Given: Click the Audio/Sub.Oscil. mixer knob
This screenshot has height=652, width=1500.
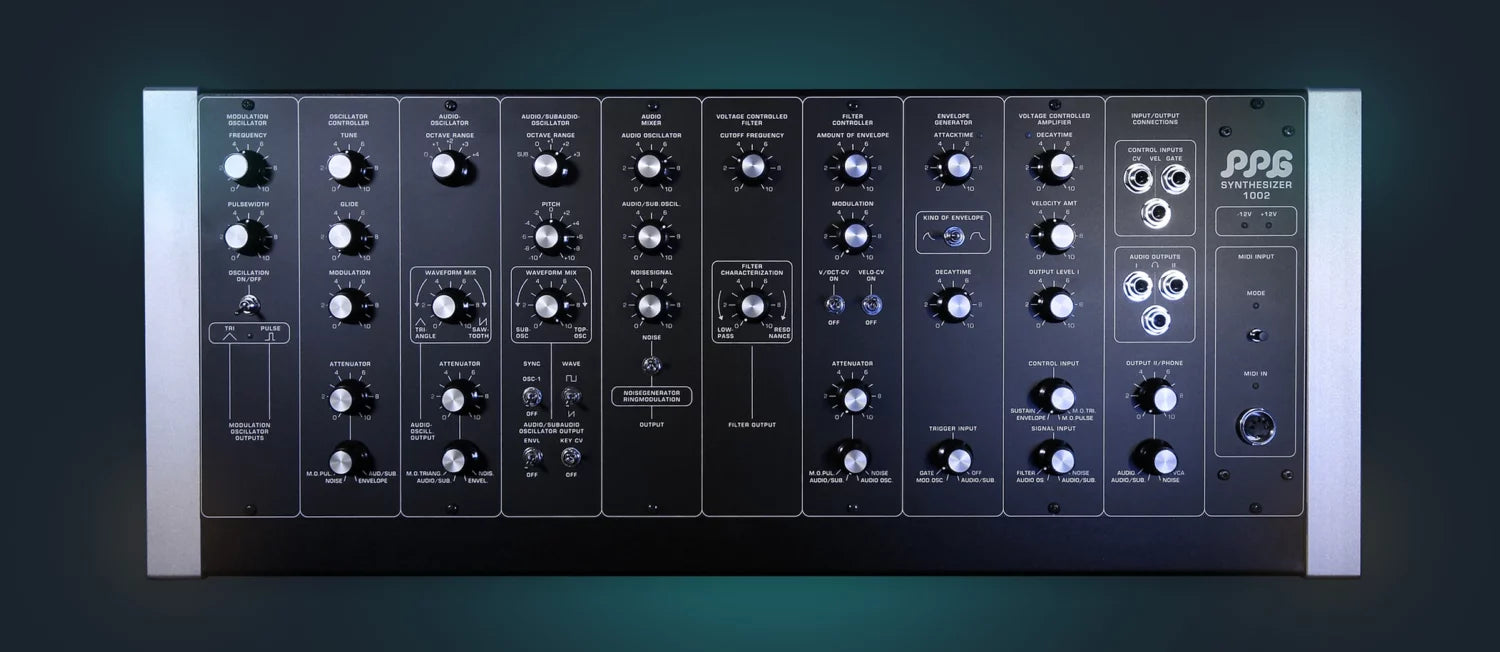Looking at the screenshot, I should pyautogui.click(x=650, y=236).
